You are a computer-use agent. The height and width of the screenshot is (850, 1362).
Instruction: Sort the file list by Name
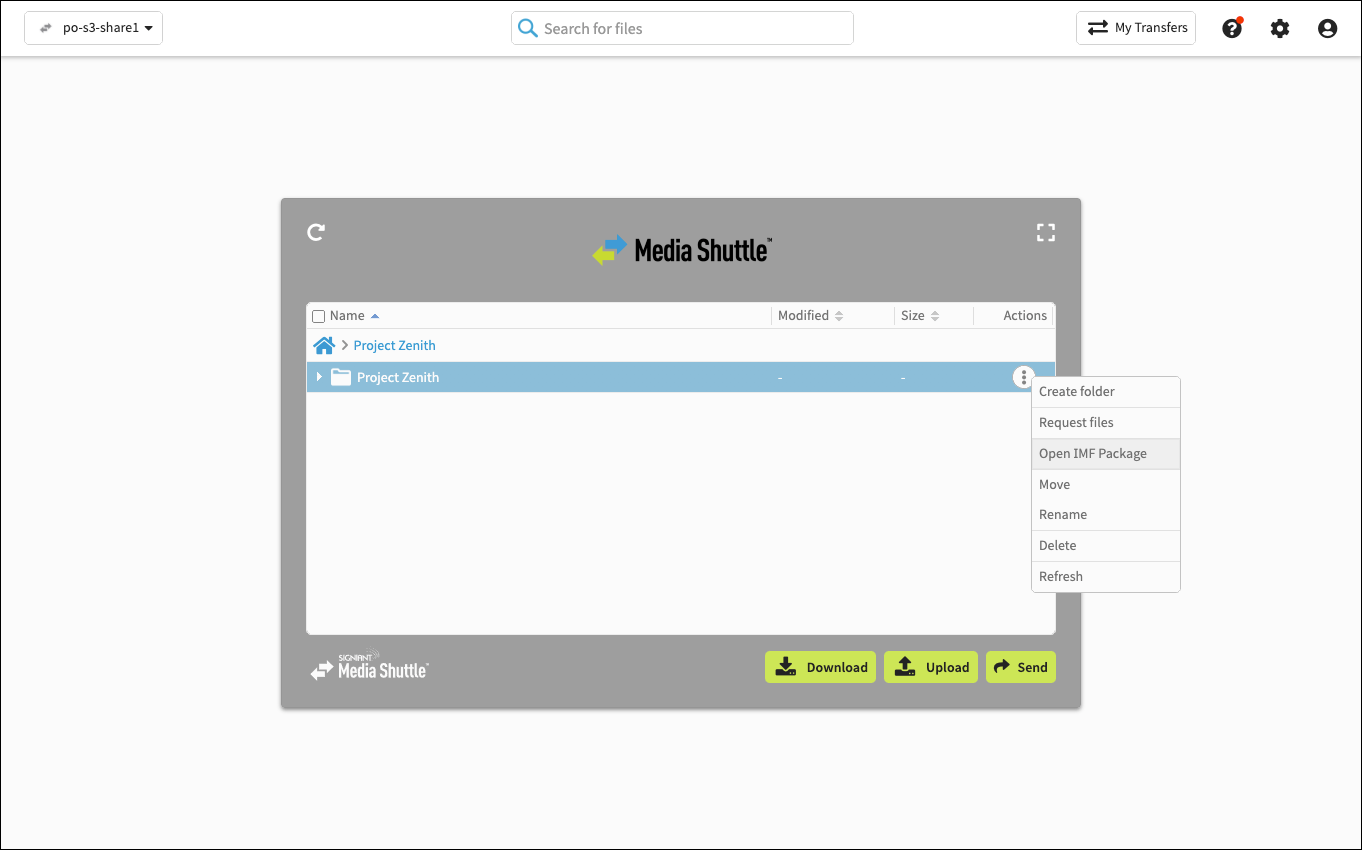click(x=354, y=316)
